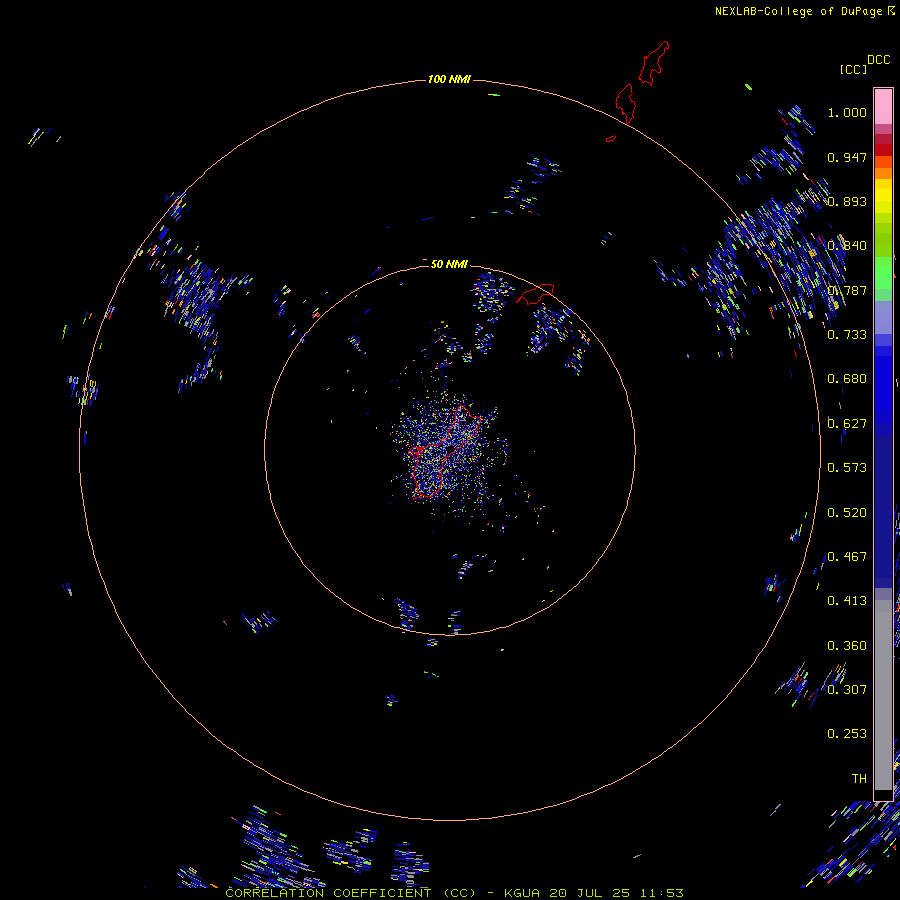Click the DCC label above the color bar

(x=878, y=60)
